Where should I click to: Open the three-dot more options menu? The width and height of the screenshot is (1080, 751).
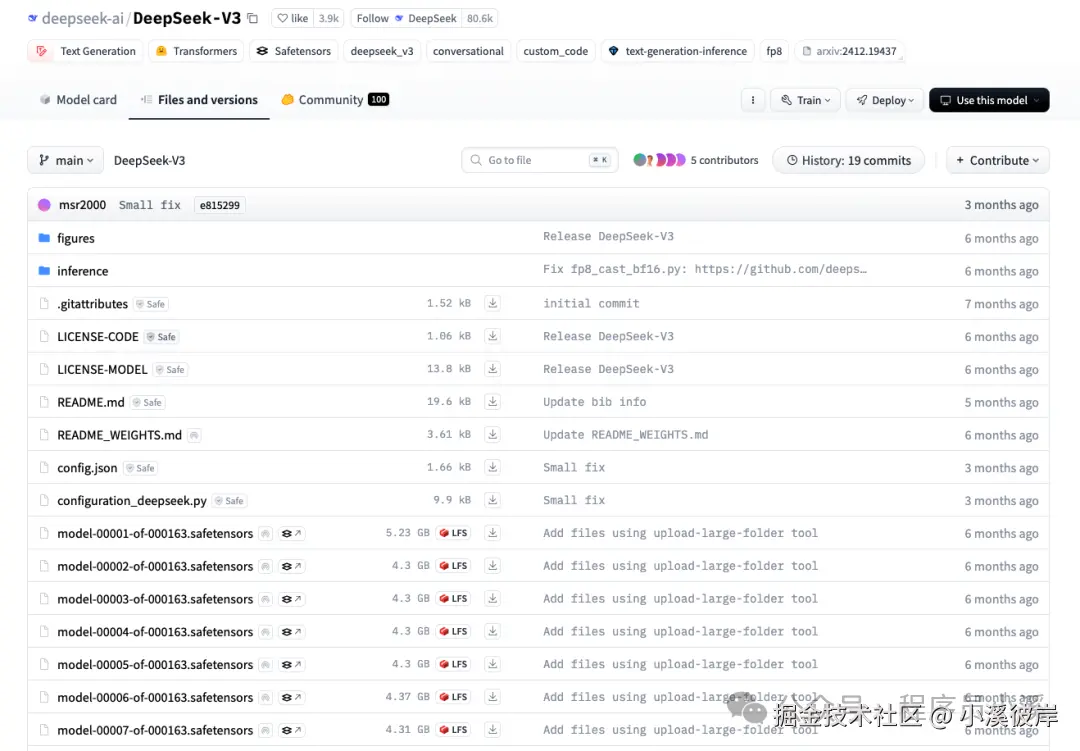[x=753, y=100]
